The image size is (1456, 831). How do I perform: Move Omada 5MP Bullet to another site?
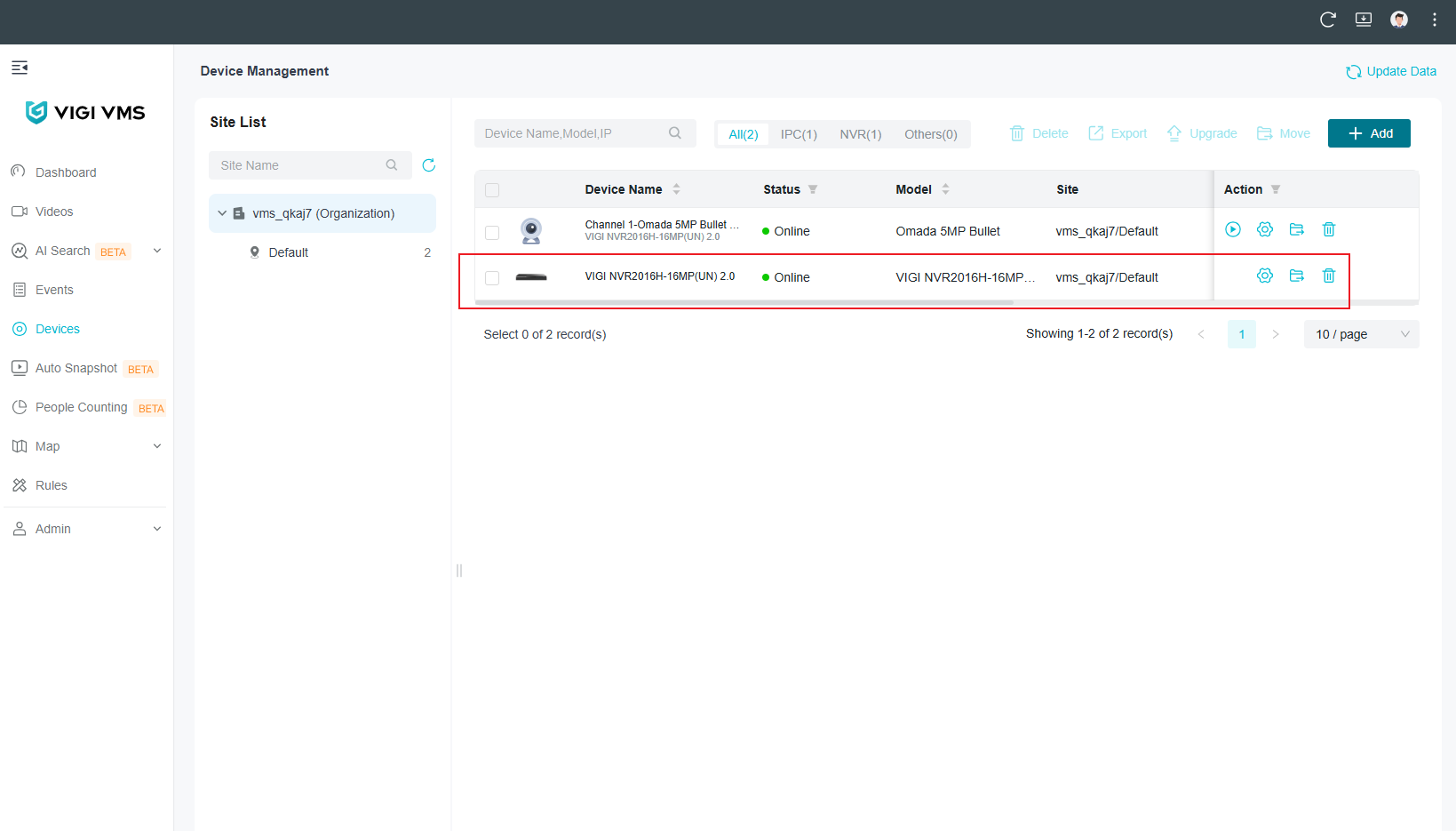tap(1297, 229)
